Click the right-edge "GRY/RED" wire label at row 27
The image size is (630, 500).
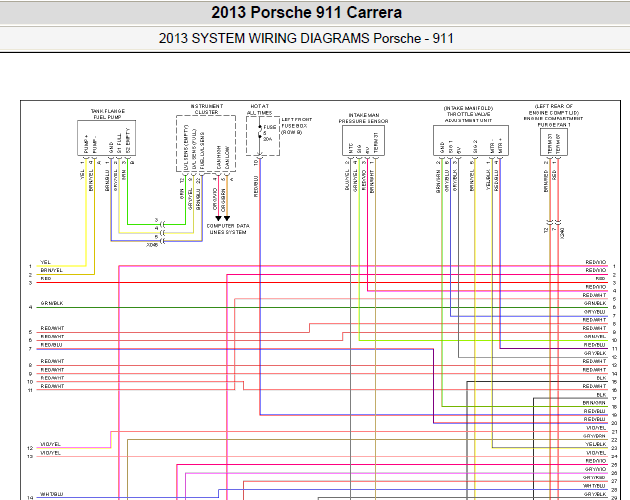pos(594,477)
